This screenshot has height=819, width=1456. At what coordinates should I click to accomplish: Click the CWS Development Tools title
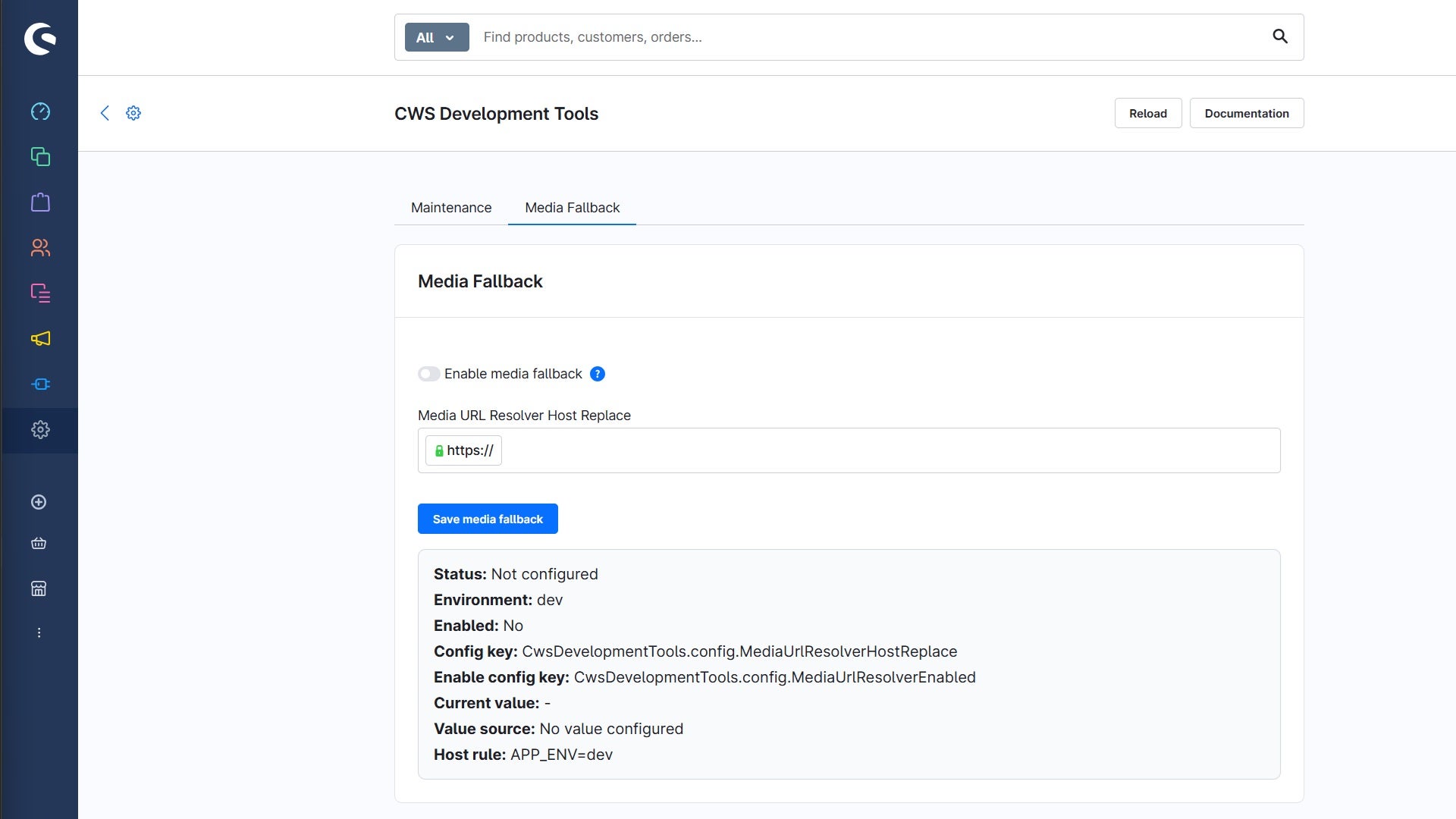(496, 114)
